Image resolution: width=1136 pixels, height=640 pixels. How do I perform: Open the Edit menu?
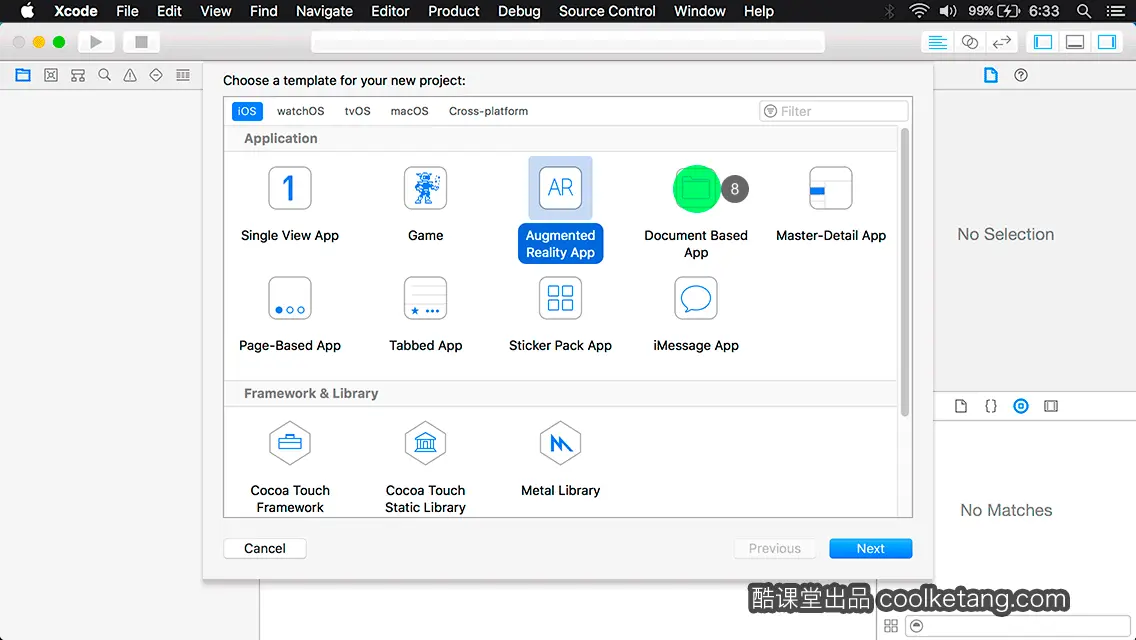pyautogui.click(x=169, y=11)
